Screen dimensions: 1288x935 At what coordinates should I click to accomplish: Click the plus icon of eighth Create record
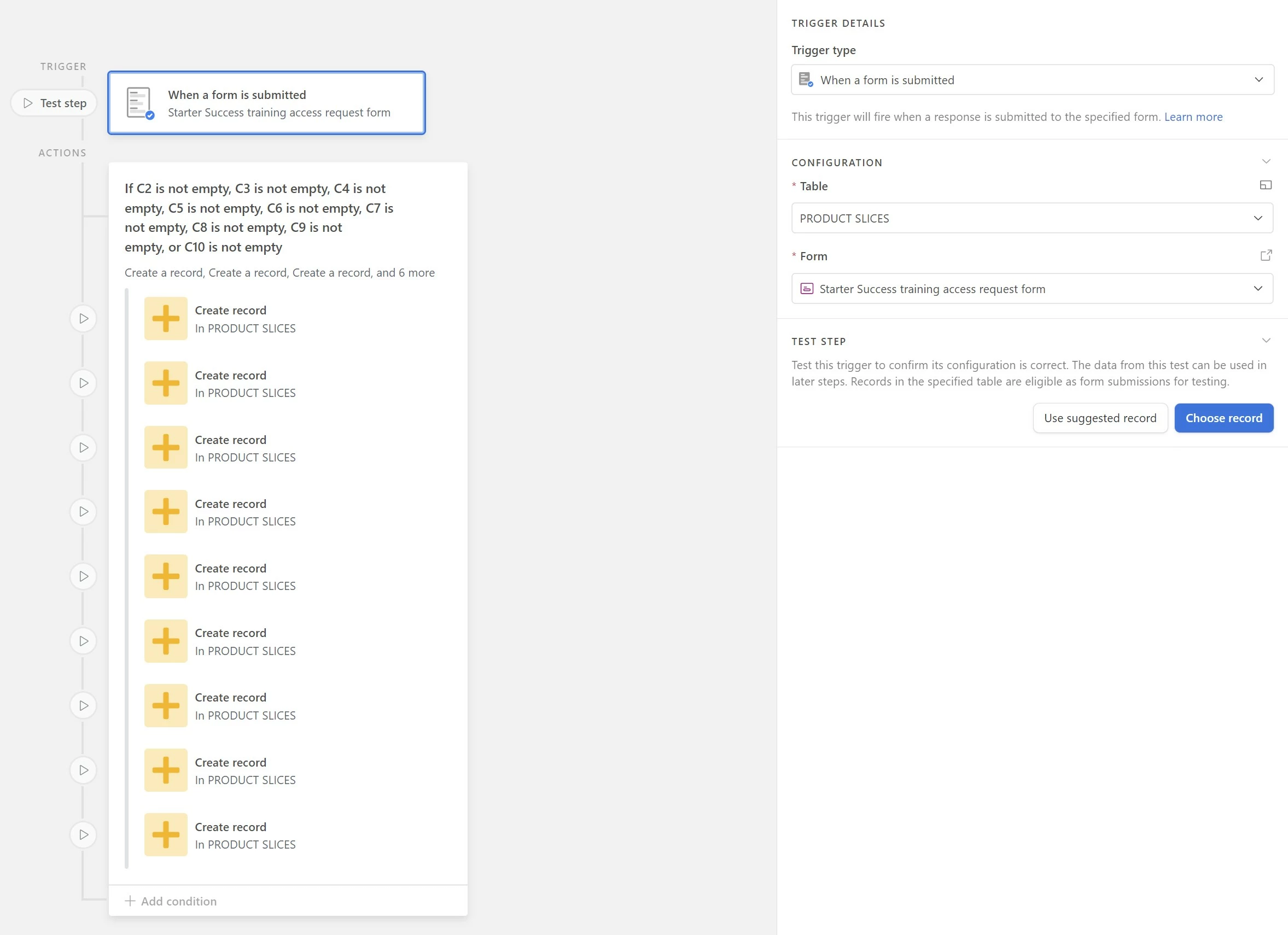[x=166, y=770]
